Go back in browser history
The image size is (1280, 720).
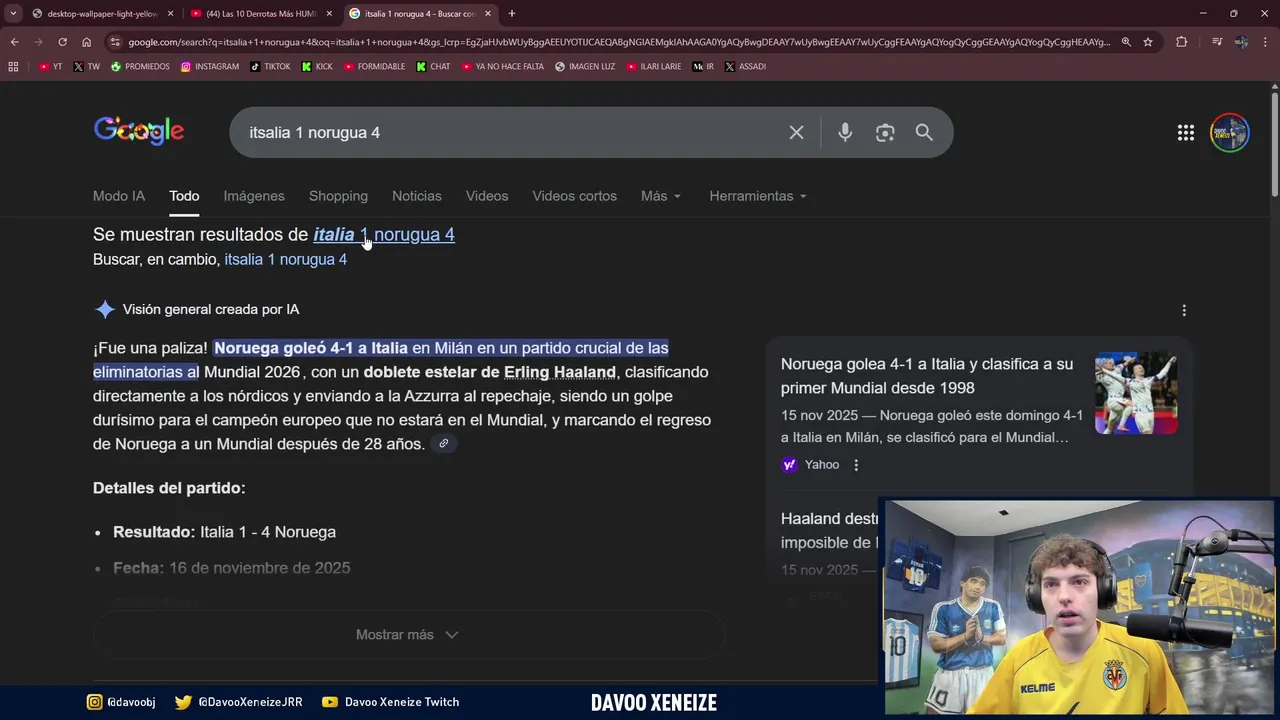(14, 42)
